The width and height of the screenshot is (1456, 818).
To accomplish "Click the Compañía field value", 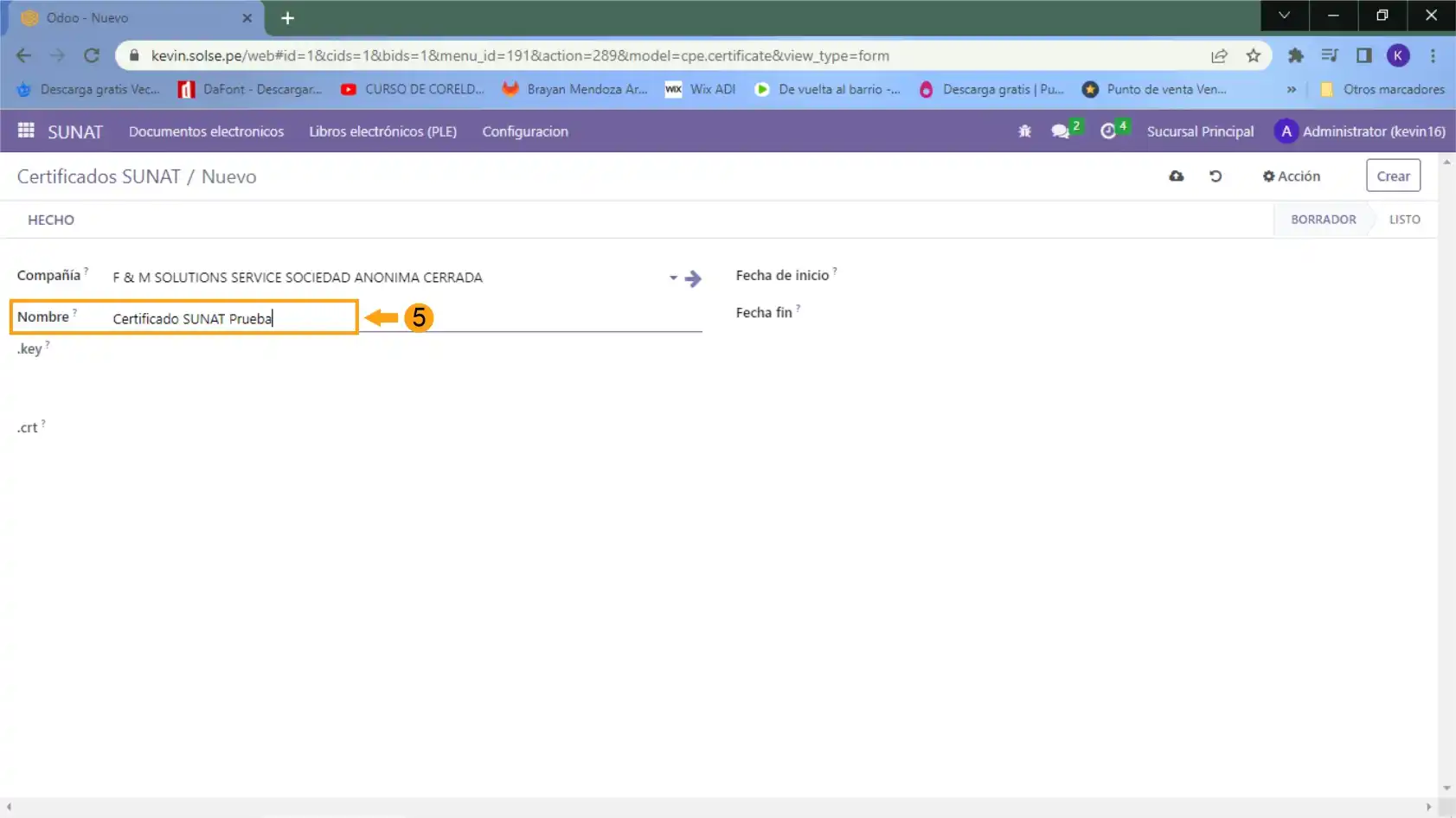I will coord(298,278).
